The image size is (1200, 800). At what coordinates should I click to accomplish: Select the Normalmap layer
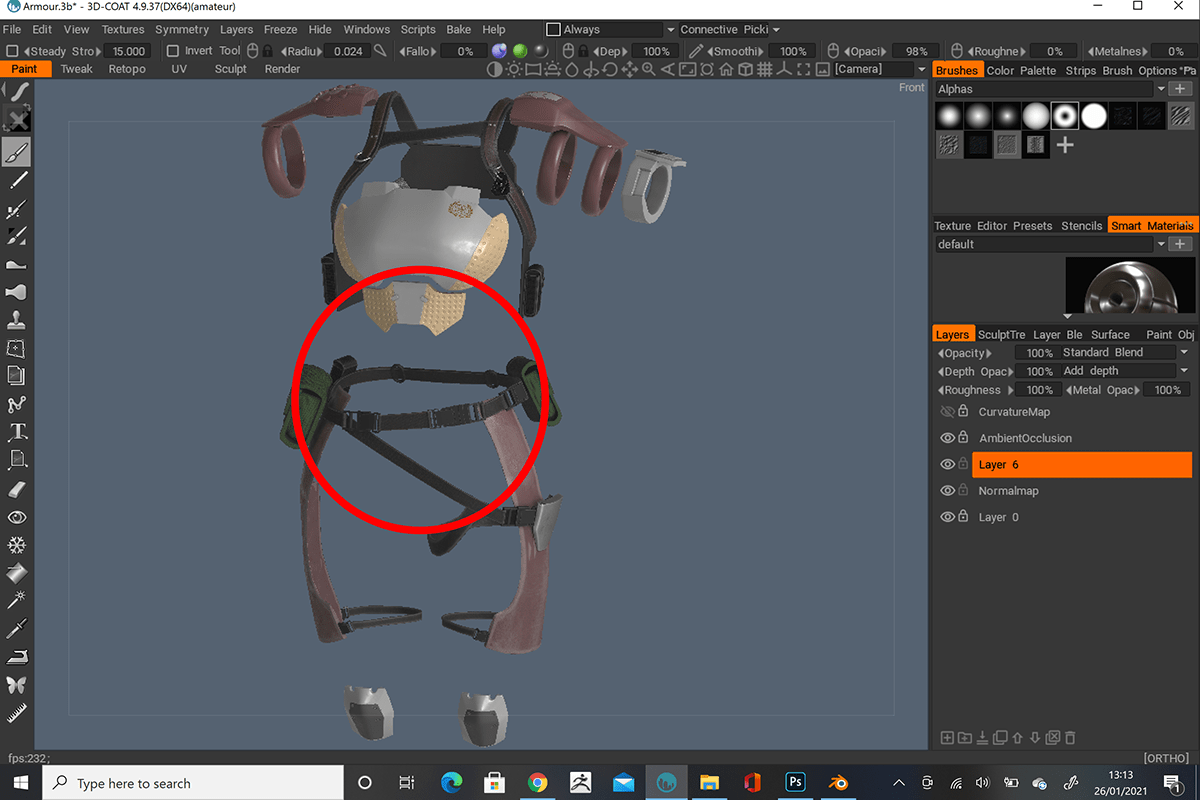pyautogui.click(x=1008, y=491)
